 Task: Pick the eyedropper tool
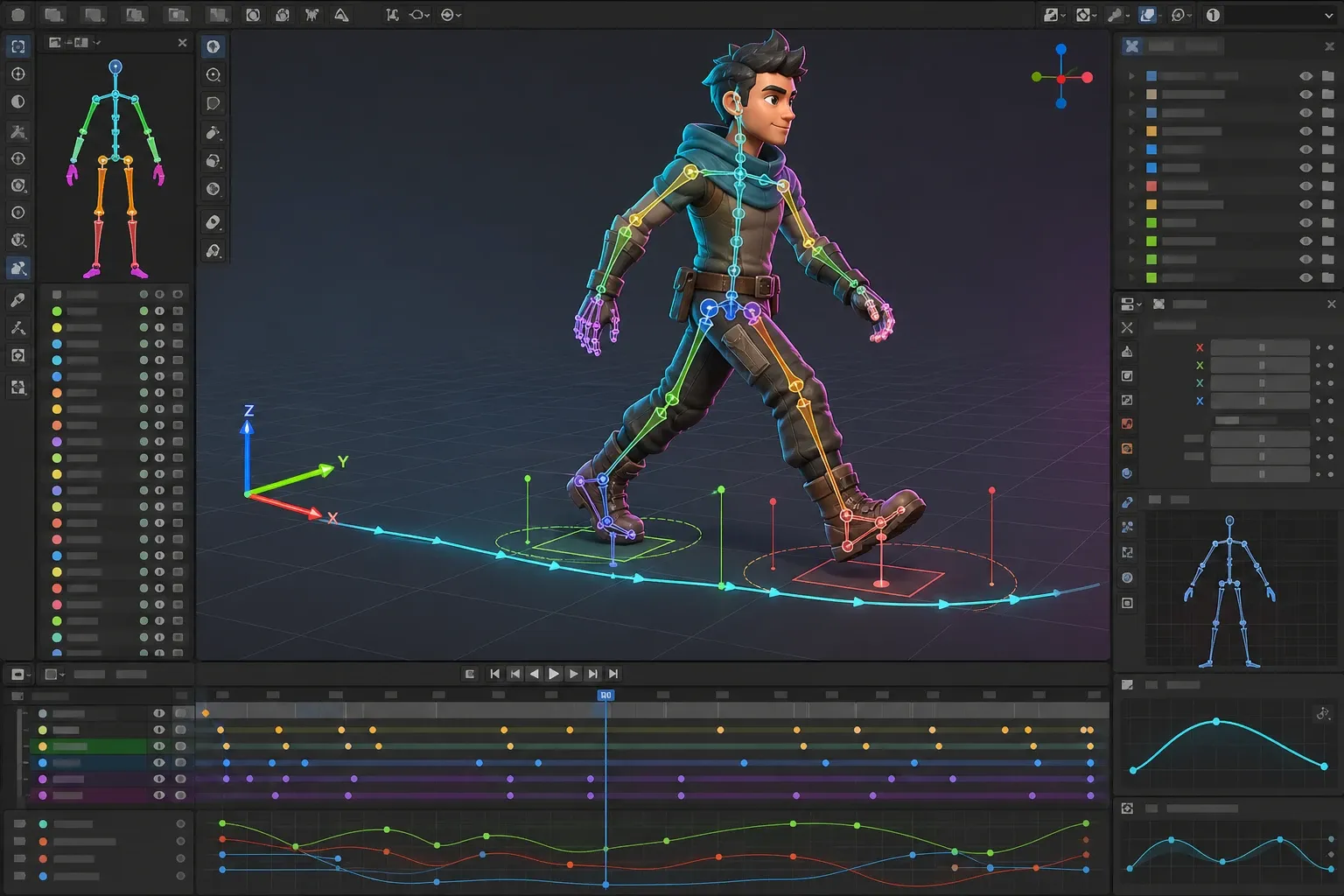point(17,301)
